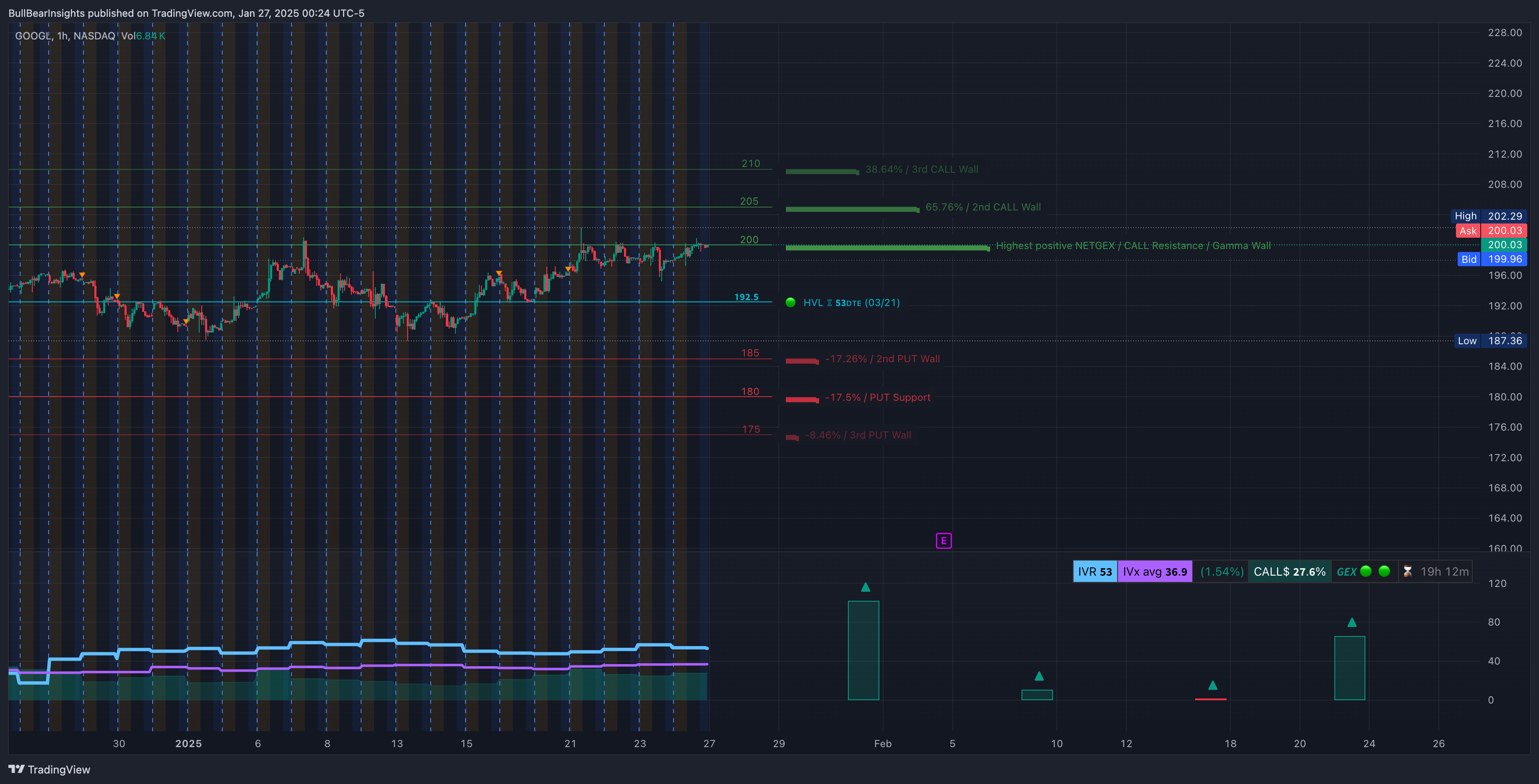Click the blue Bid 199.96 price label
This screenshot has width=1539, height=784.
click(x=1492, y=259)
